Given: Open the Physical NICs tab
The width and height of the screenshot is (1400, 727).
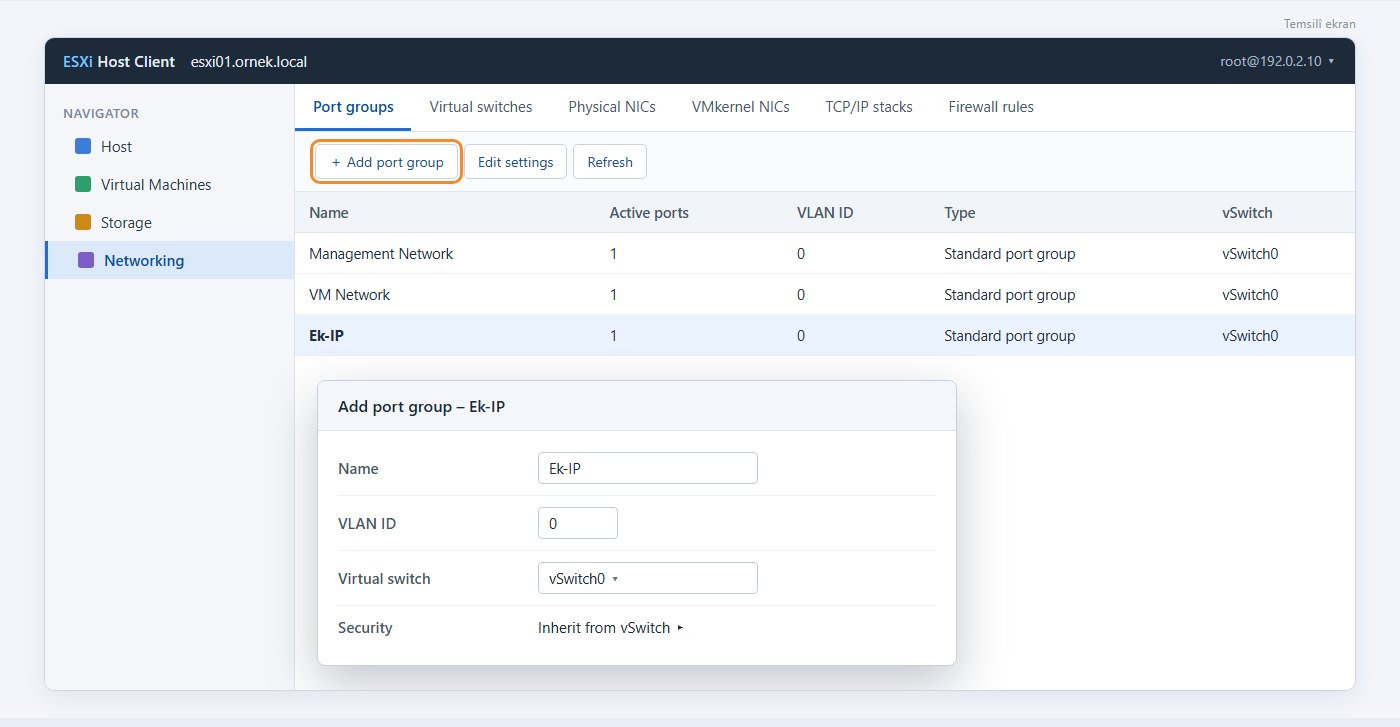Looking at the screenshot, I should tap(612, 107).
